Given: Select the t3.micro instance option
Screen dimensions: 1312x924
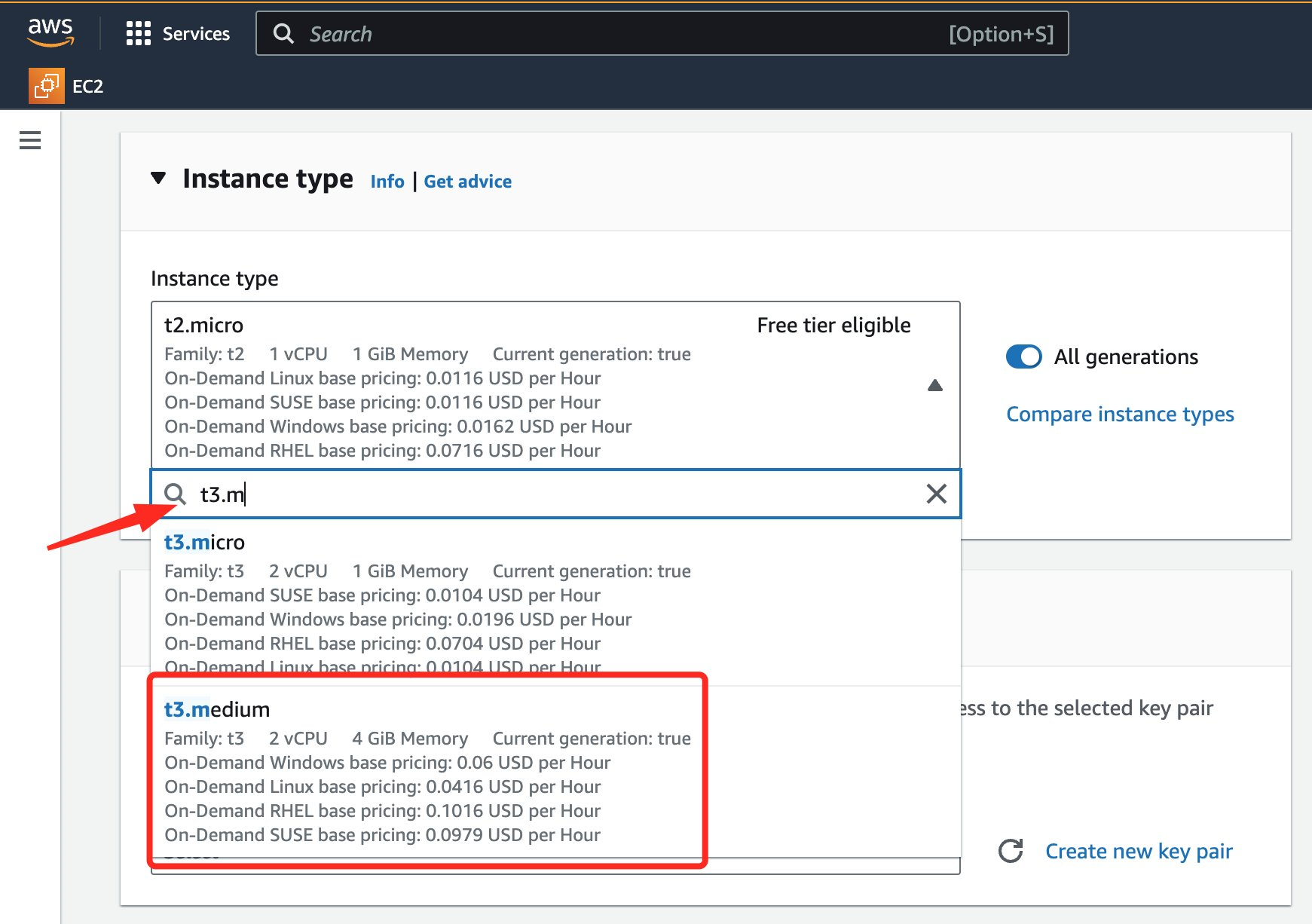Looking at the screenshot, I should 555,601.
